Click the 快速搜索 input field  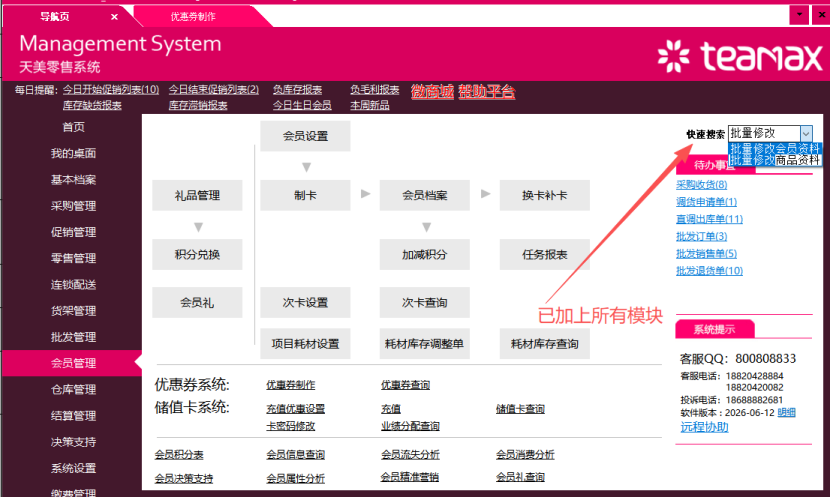click(x=764, y=133)
